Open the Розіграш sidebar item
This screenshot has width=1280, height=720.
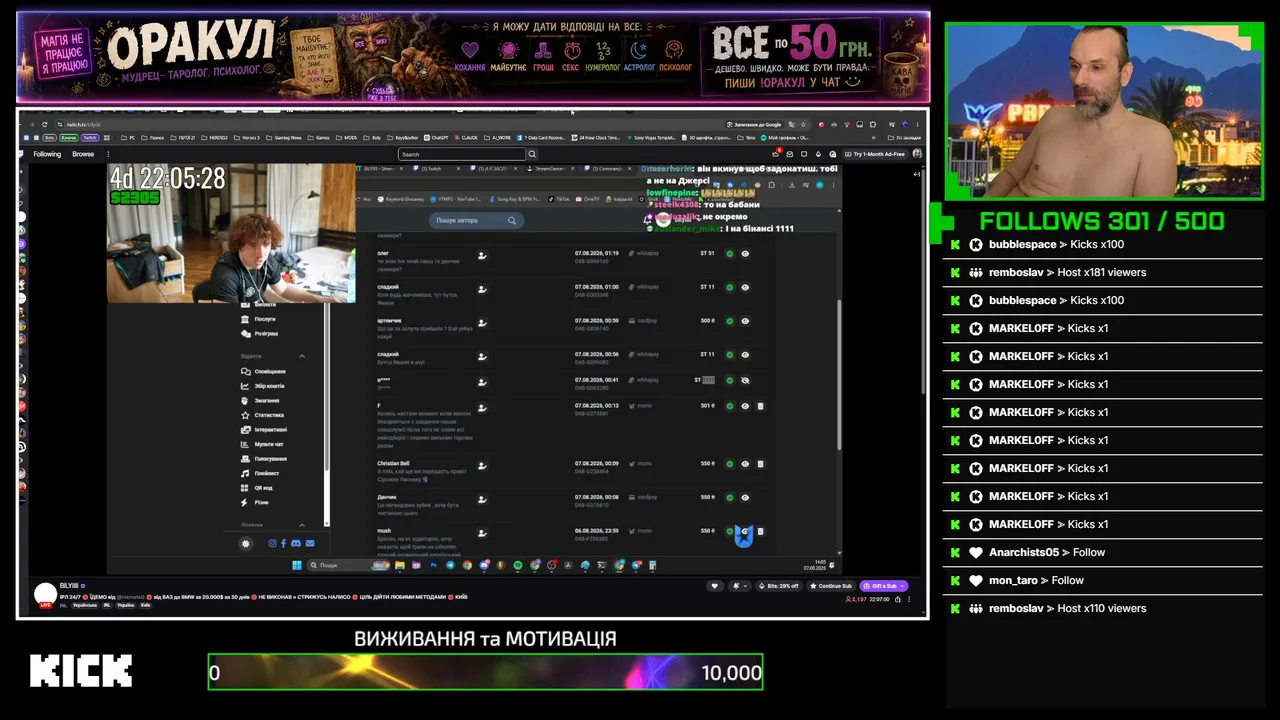260,333
